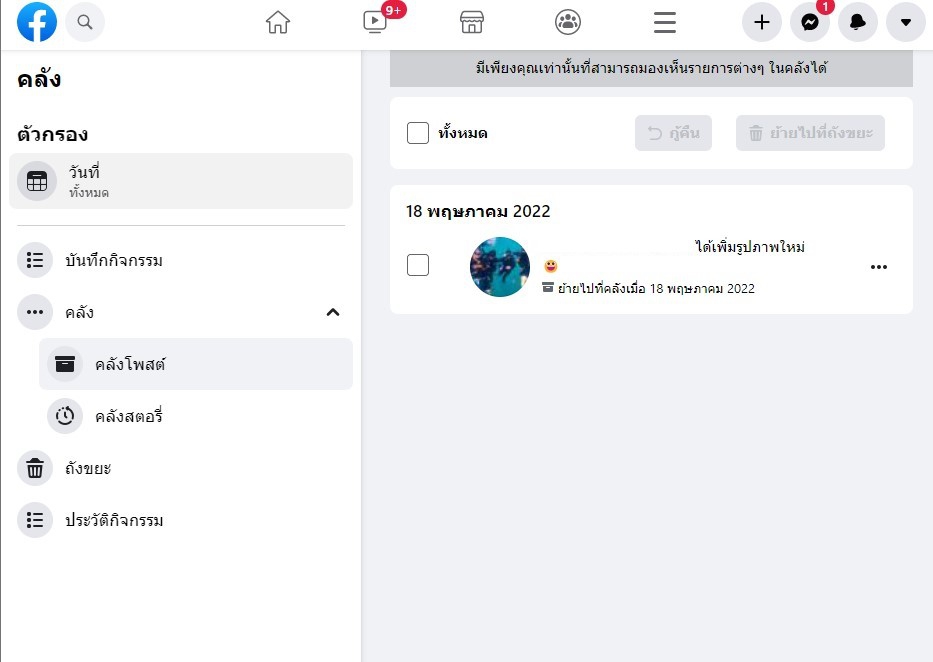Click the three-dots icon beside คลัง
This screenshot has width=933, height=662.
(x=35, y=312)
